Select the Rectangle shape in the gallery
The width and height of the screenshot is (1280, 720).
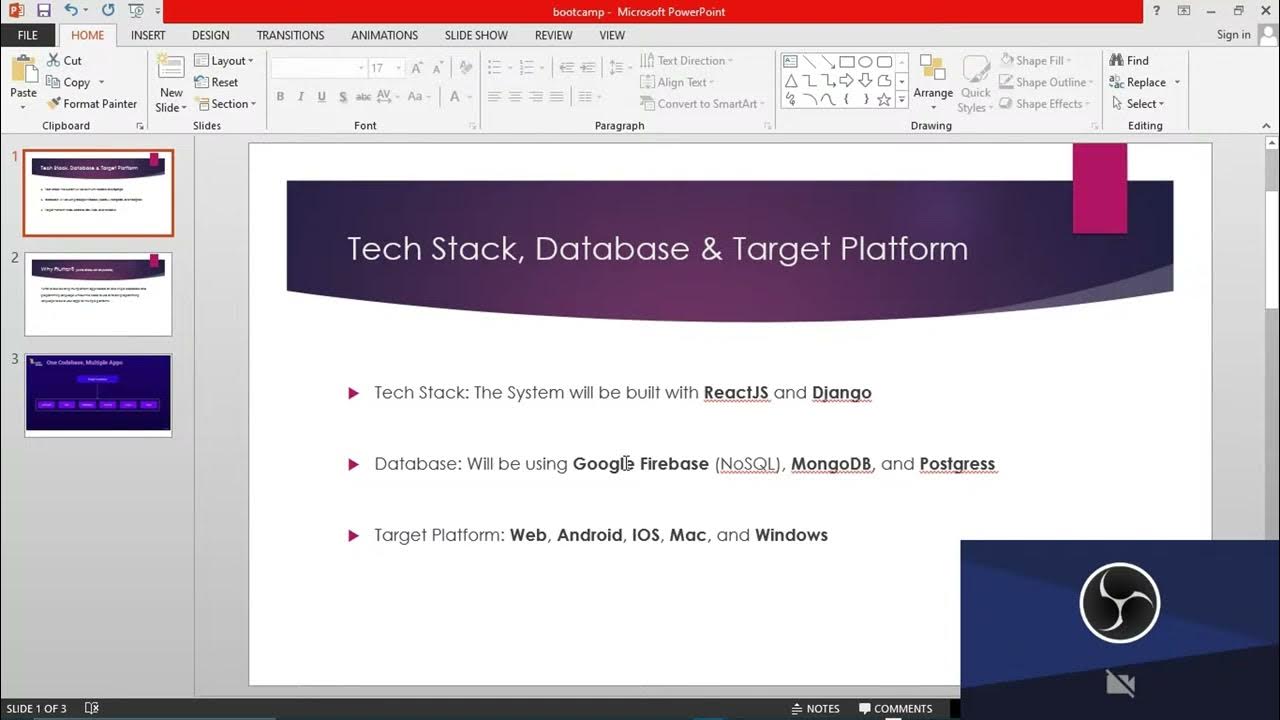(847, 62)
